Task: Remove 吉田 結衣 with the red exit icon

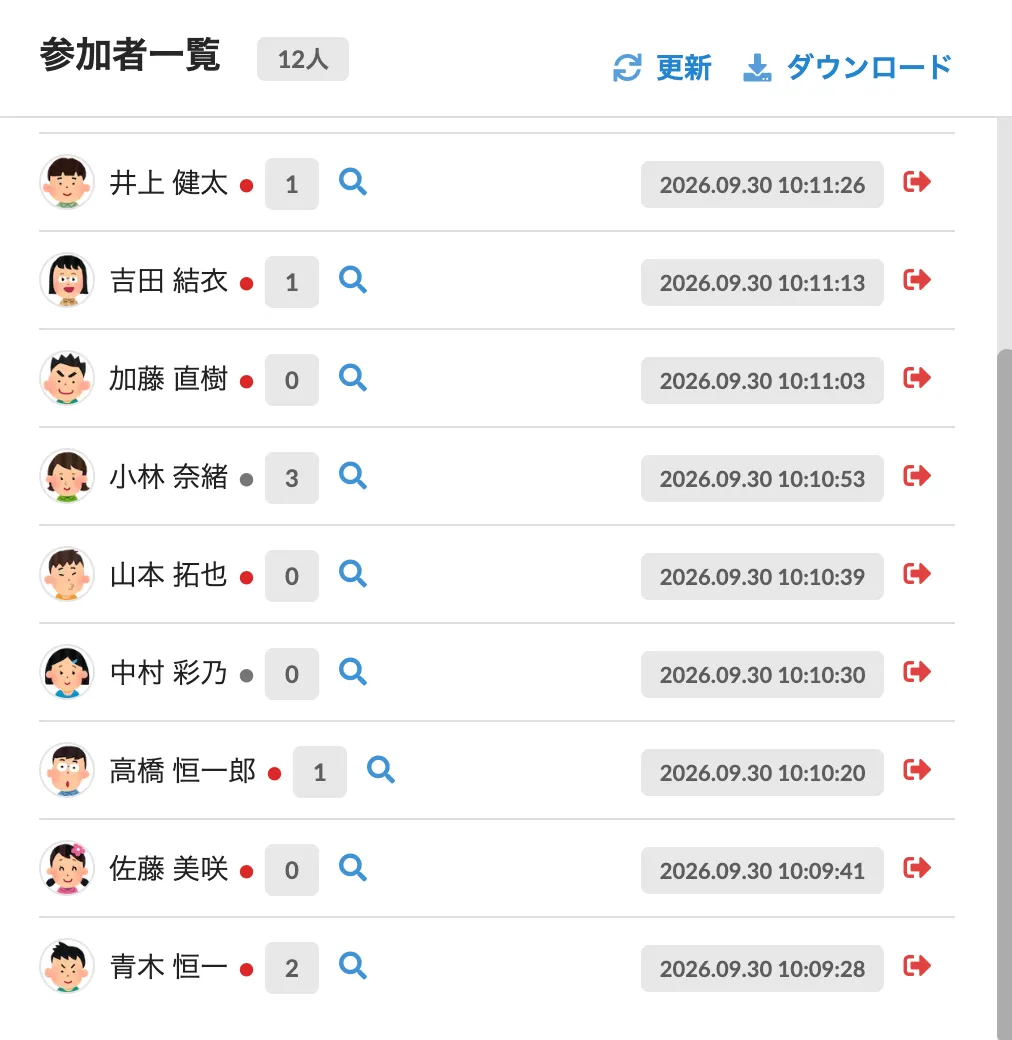Action: (917, 280)
